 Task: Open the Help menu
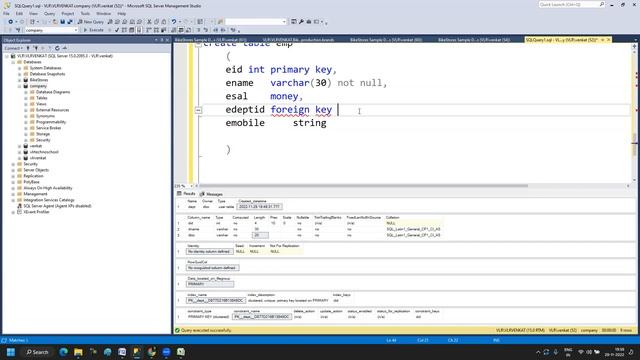[x=122, y=13]
